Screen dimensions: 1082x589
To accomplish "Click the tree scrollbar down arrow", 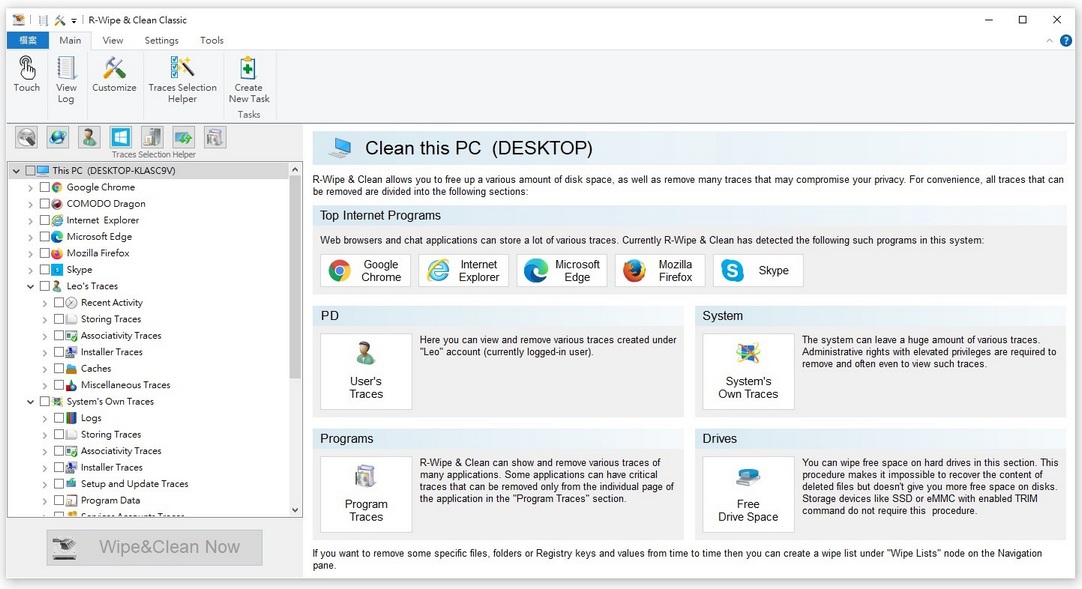I will (295, 510).
